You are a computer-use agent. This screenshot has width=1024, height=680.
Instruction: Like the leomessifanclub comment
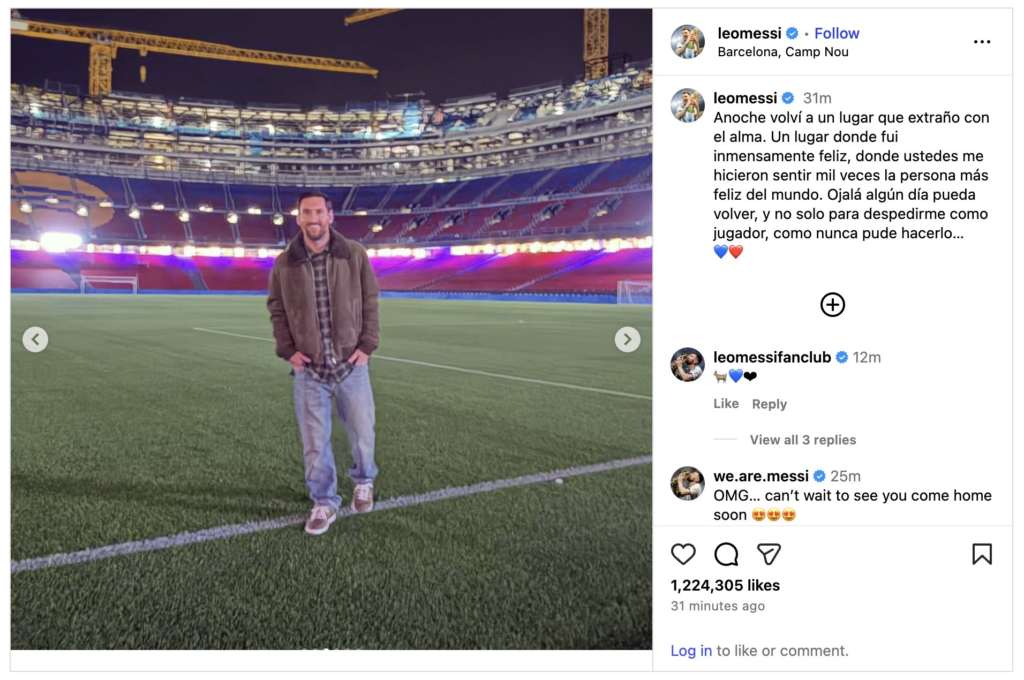726,404
